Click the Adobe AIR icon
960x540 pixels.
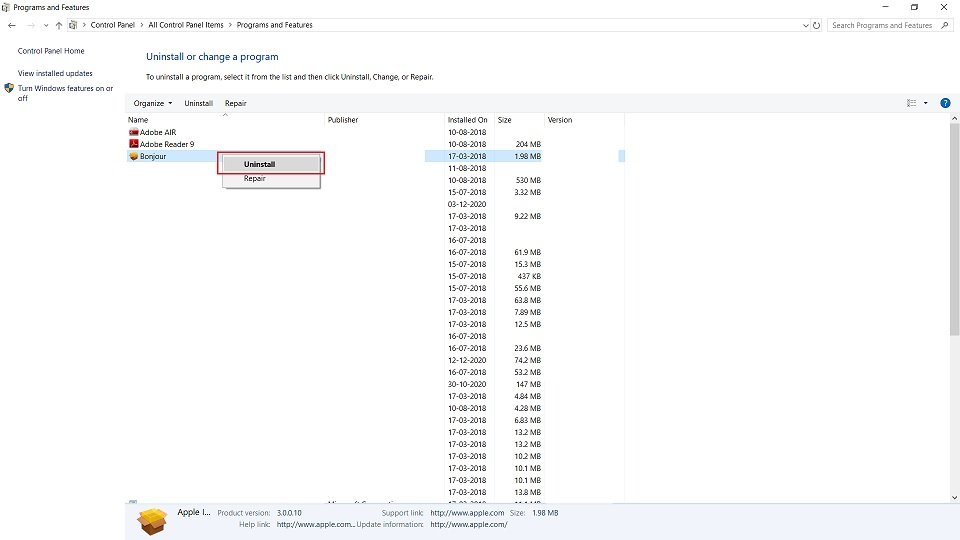(133, 132)
